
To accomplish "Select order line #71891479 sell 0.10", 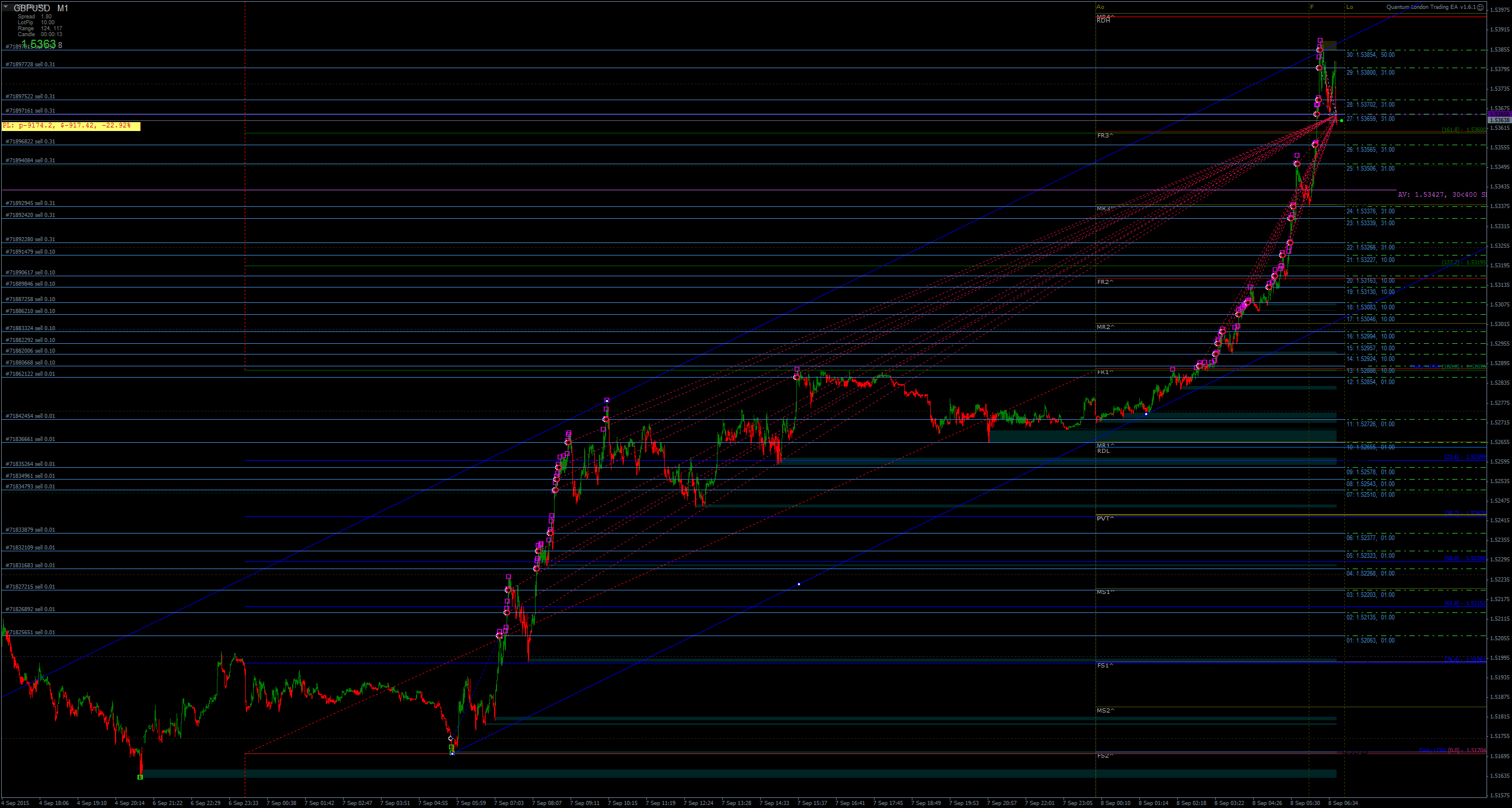I will [x=30, y=252].
